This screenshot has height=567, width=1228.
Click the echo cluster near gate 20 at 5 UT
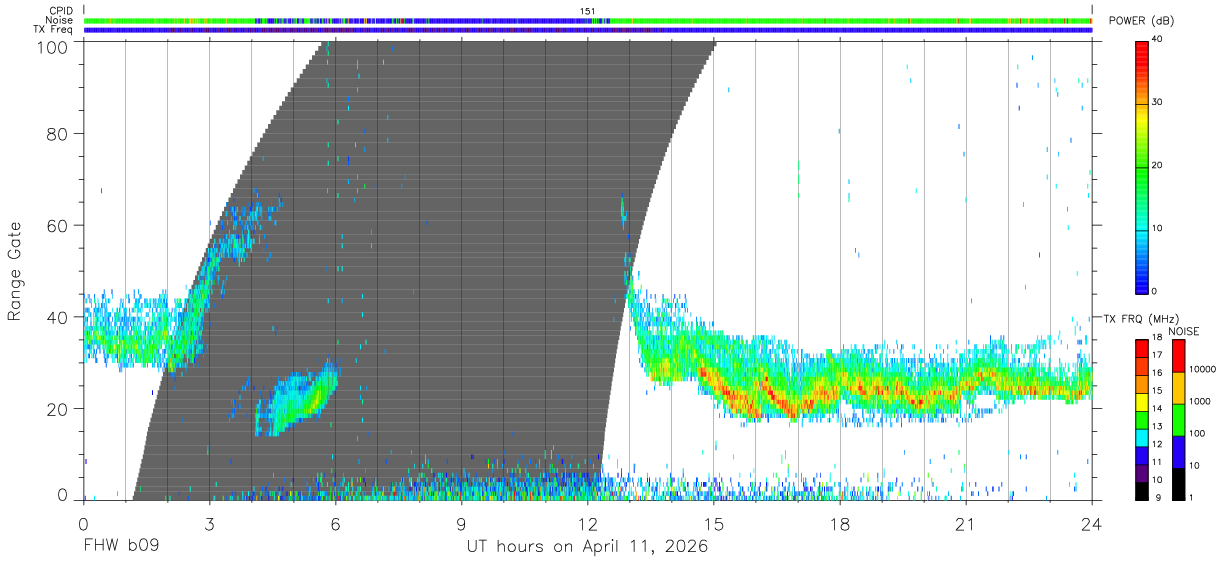(x=296, y=400)
